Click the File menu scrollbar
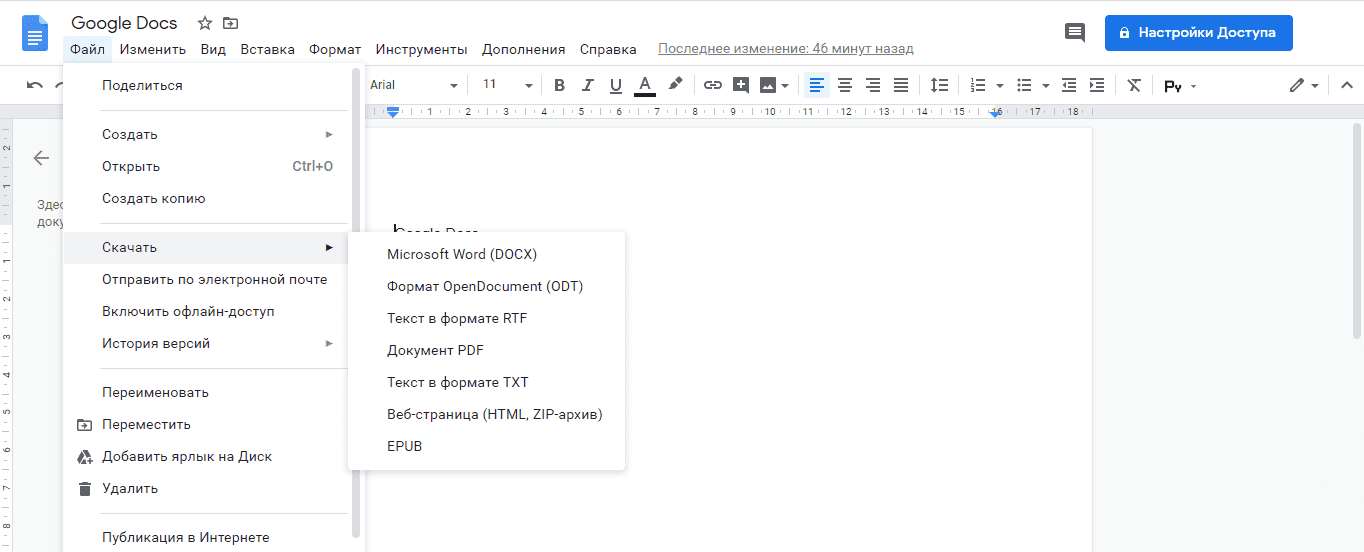 (356, 300)
